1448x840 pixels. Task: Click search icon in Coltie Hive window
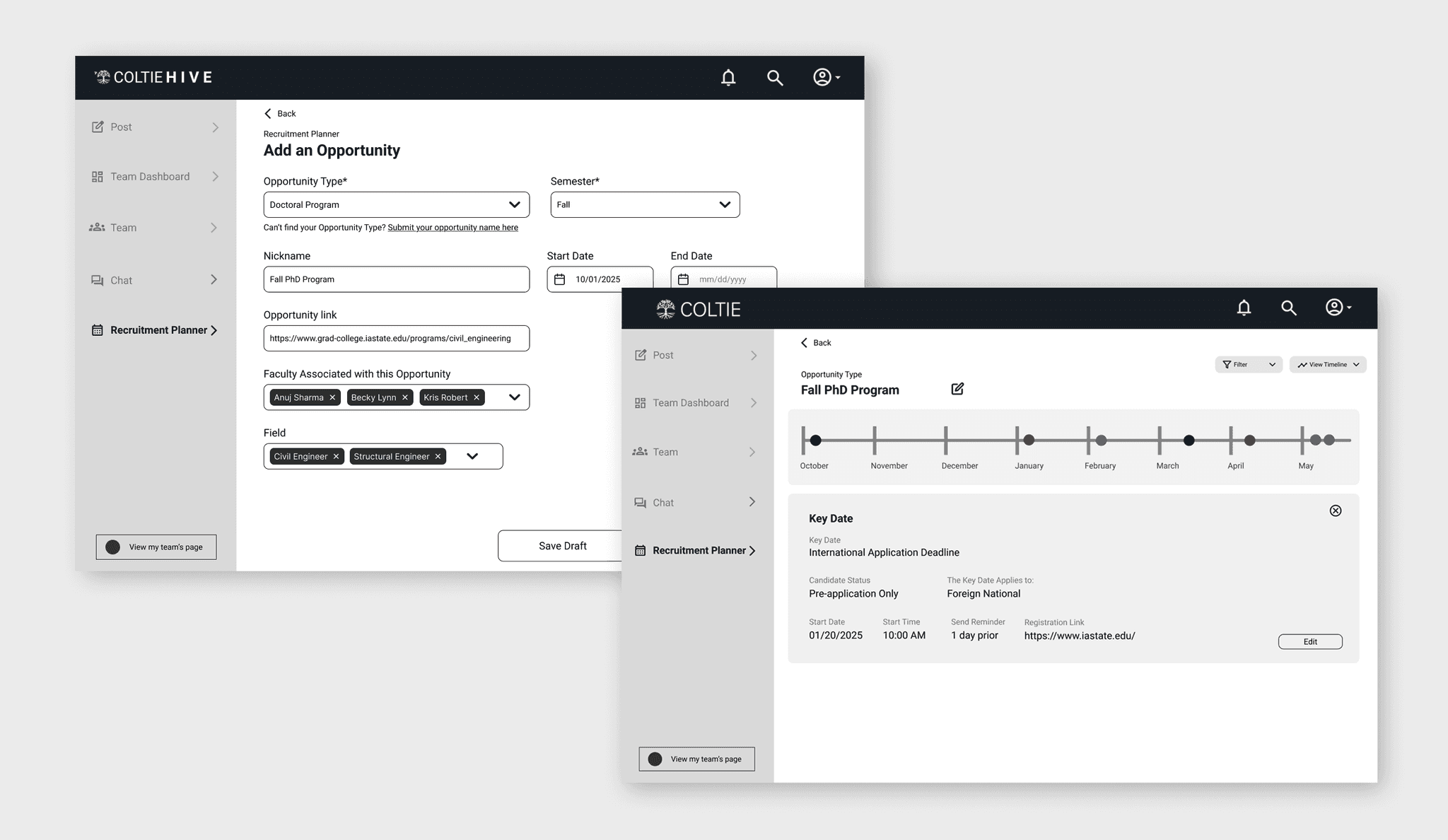point(775,78)
